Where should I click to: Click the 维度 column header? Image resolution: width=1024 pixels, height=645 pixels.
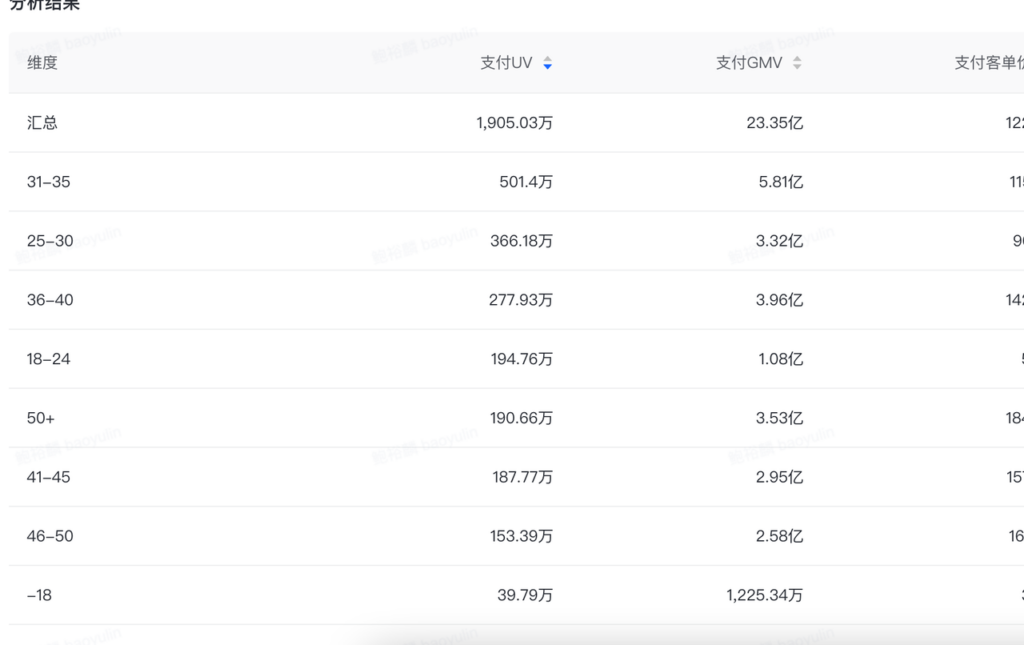click(42, 63)
